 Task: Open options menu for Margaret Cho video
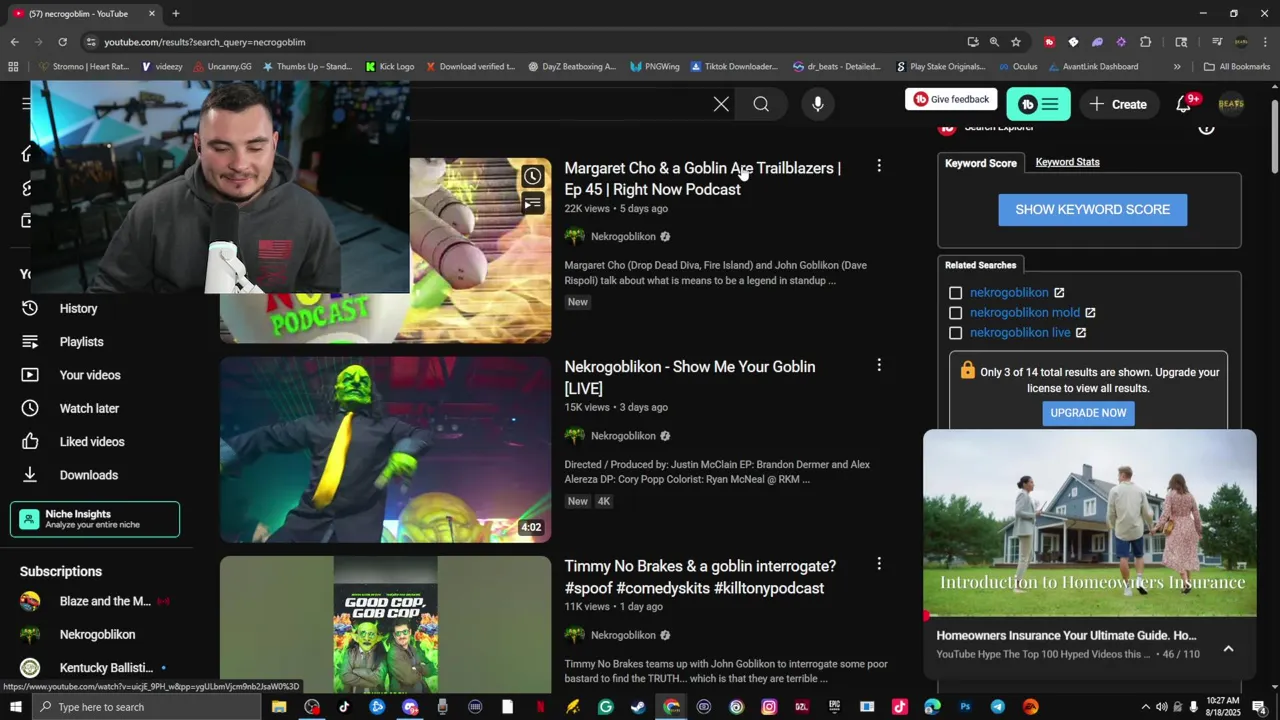[x=879, y=166]
